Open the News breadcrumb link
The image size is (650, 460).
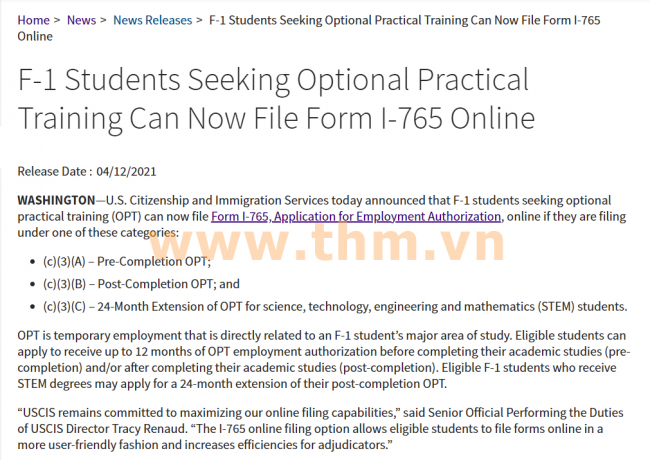point(81,20)
